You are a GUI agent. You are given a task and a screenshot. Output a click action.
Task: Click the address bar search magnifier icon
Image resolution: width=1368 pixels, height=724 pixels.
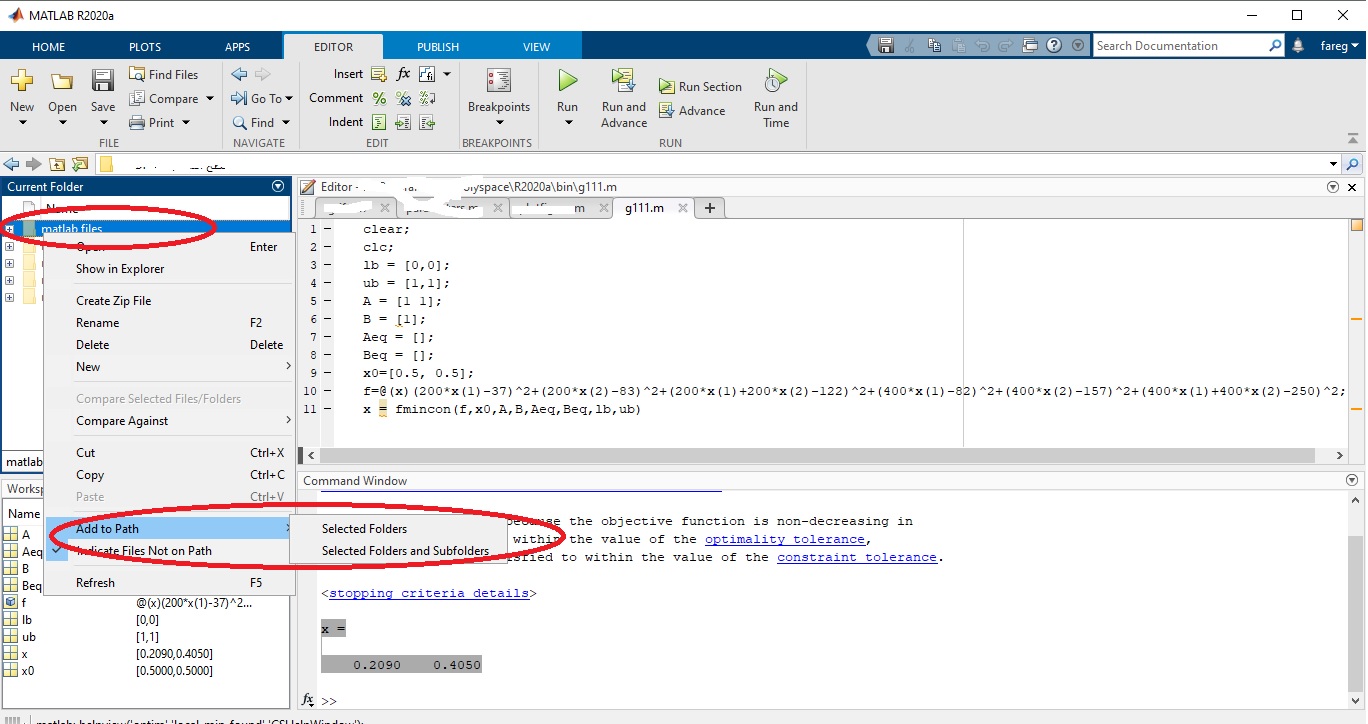(1352, 165)
